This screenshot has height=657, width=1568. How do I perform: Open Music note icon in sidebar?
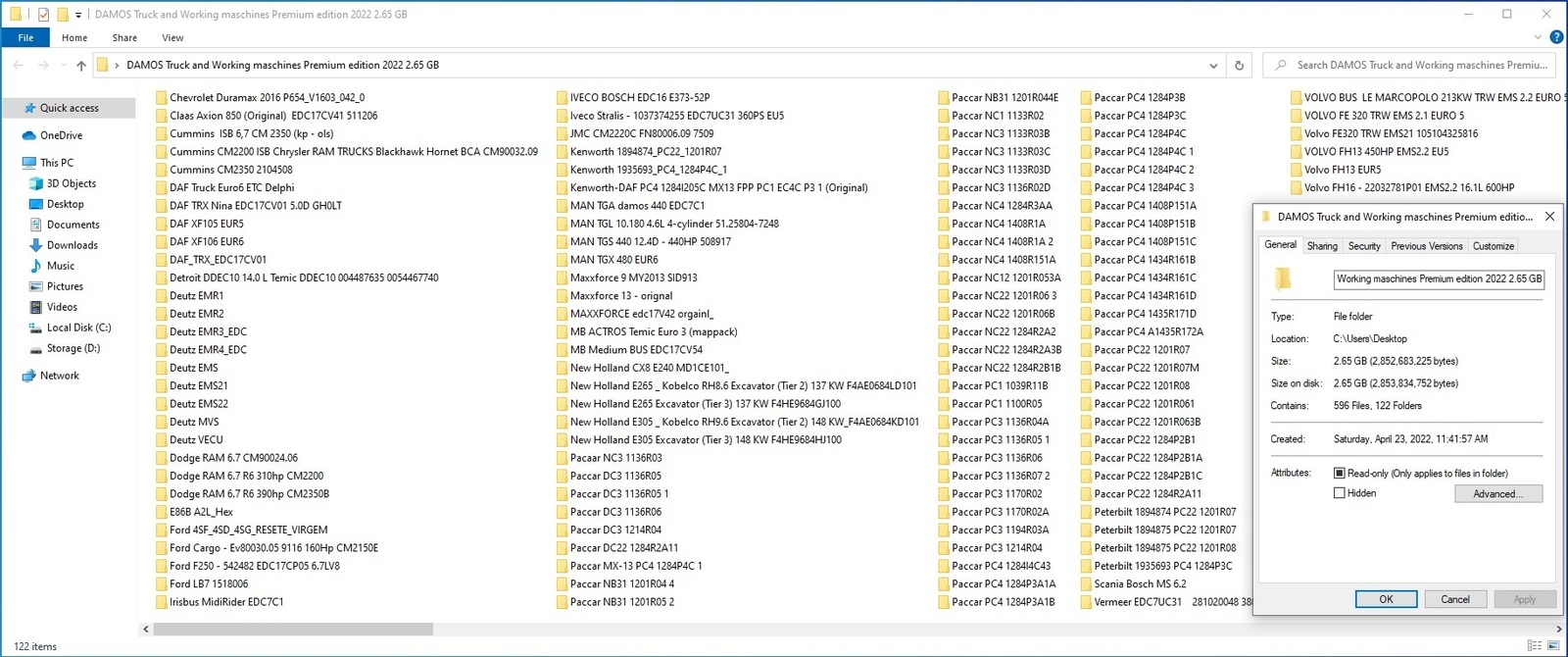pyautogui.click(x=36, y=266)
